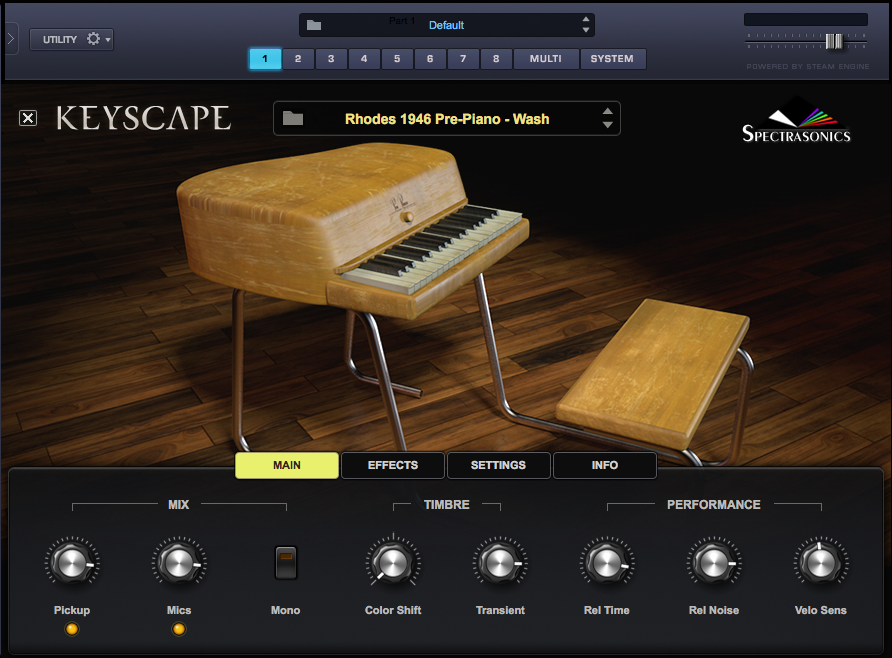This screenshot has width=892, height=658.
Task: Open the Multi page
Action: pos(546,59)
